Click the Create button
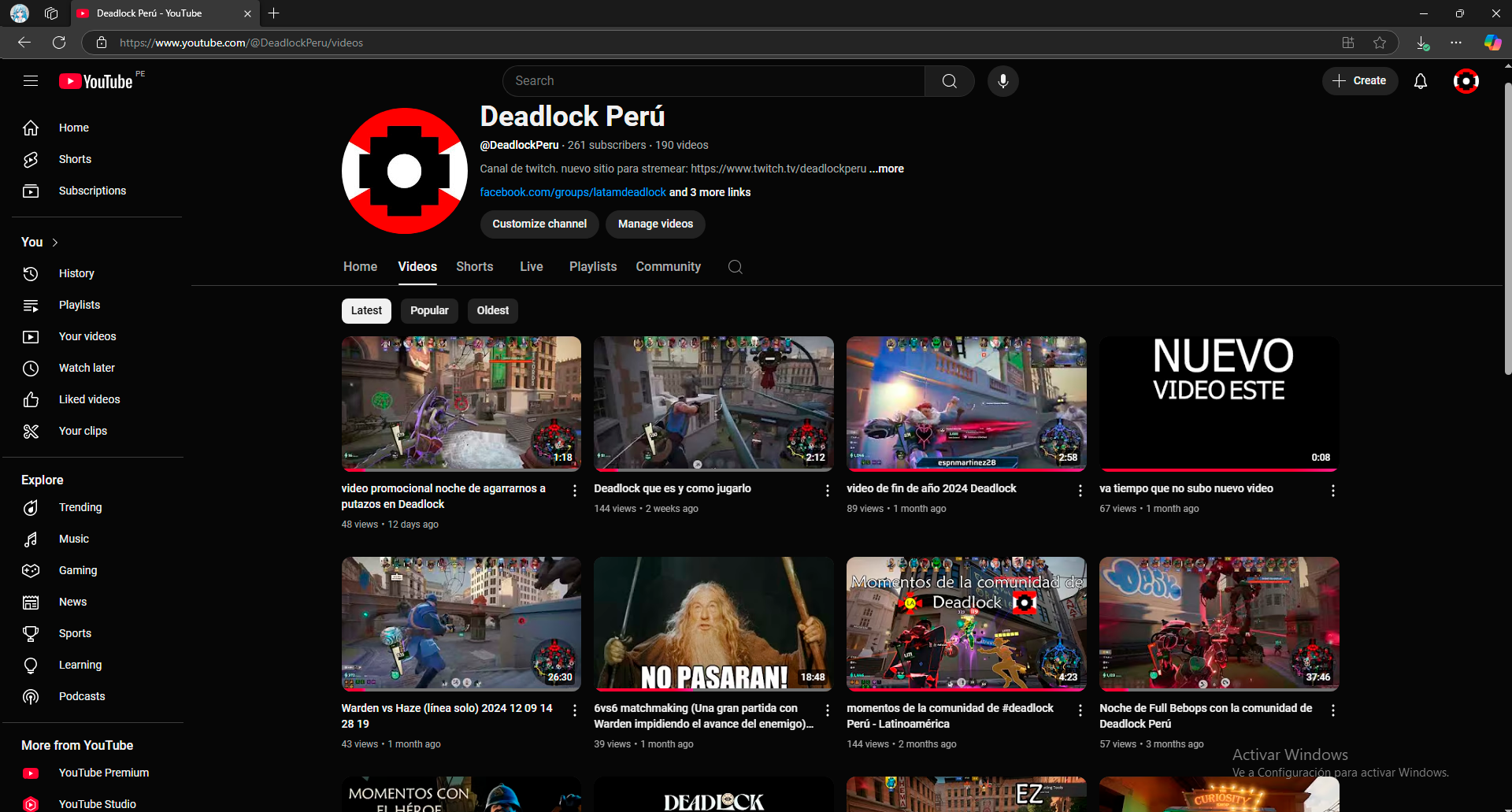The width and height of the screenshot is (1512, 812). click(x=1359, y=81)
